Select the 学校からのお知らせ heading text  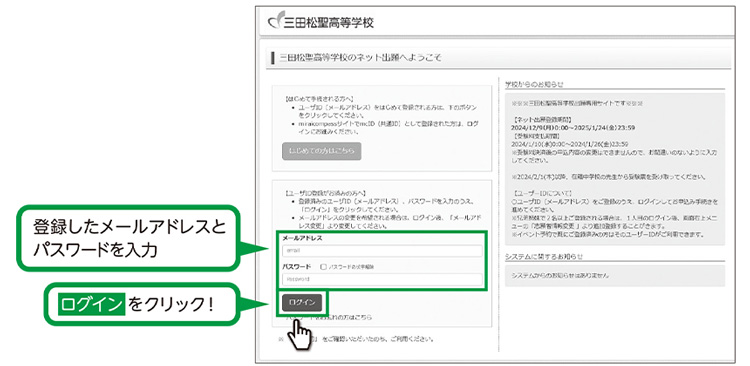tap(534, 84)
